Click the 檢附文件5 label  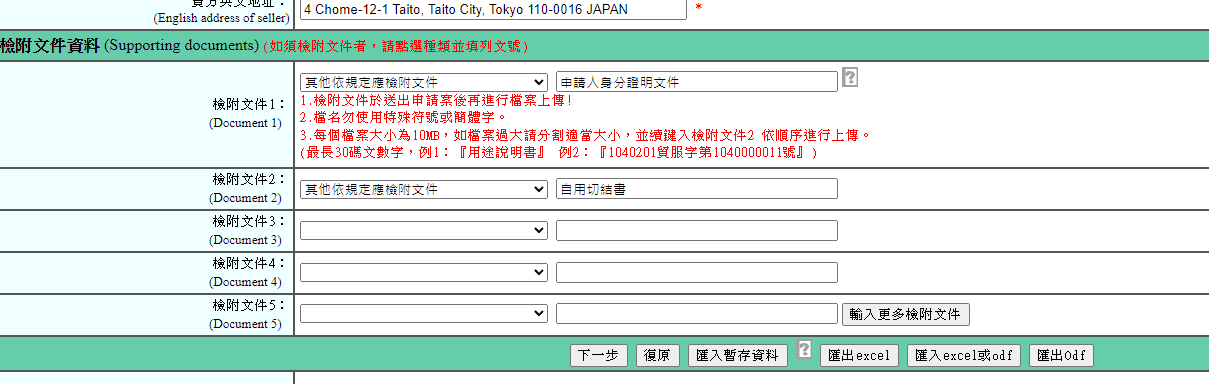click(249, 306)
